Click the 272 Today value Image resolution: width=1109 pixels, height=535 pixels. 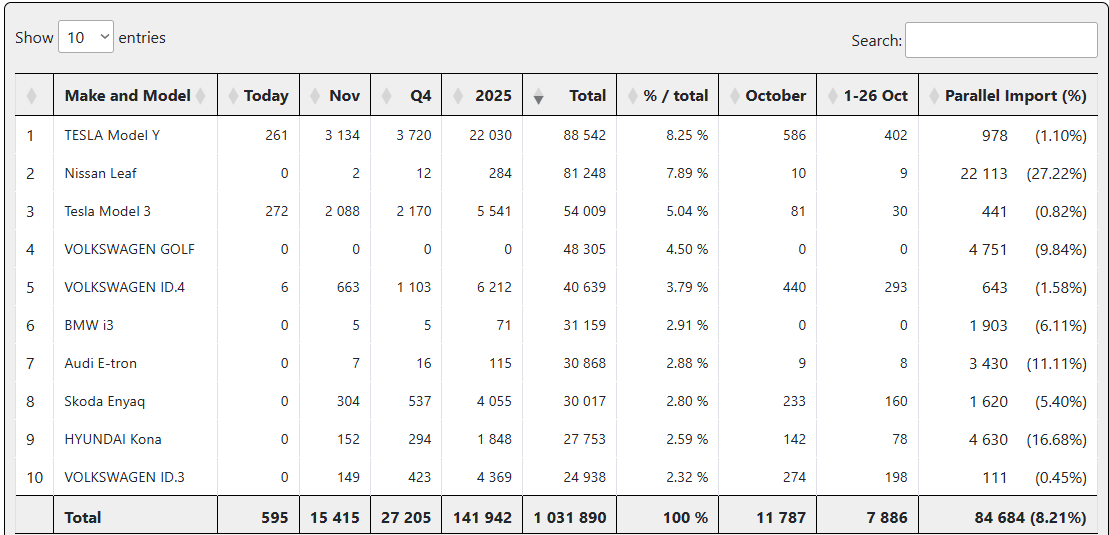277,211
